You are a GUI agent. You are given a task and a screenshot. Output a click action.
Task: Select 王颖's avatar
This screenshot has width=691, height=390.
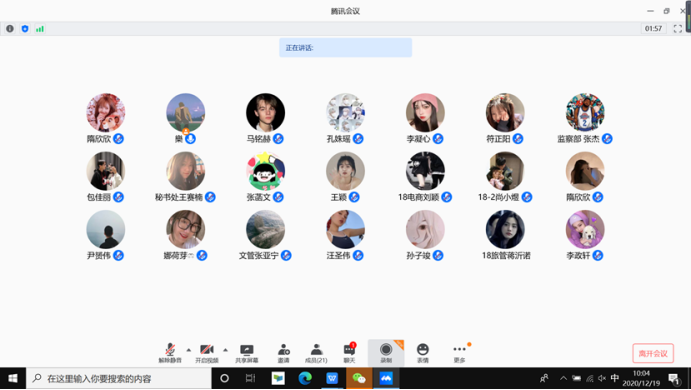(x=346, y=171)
